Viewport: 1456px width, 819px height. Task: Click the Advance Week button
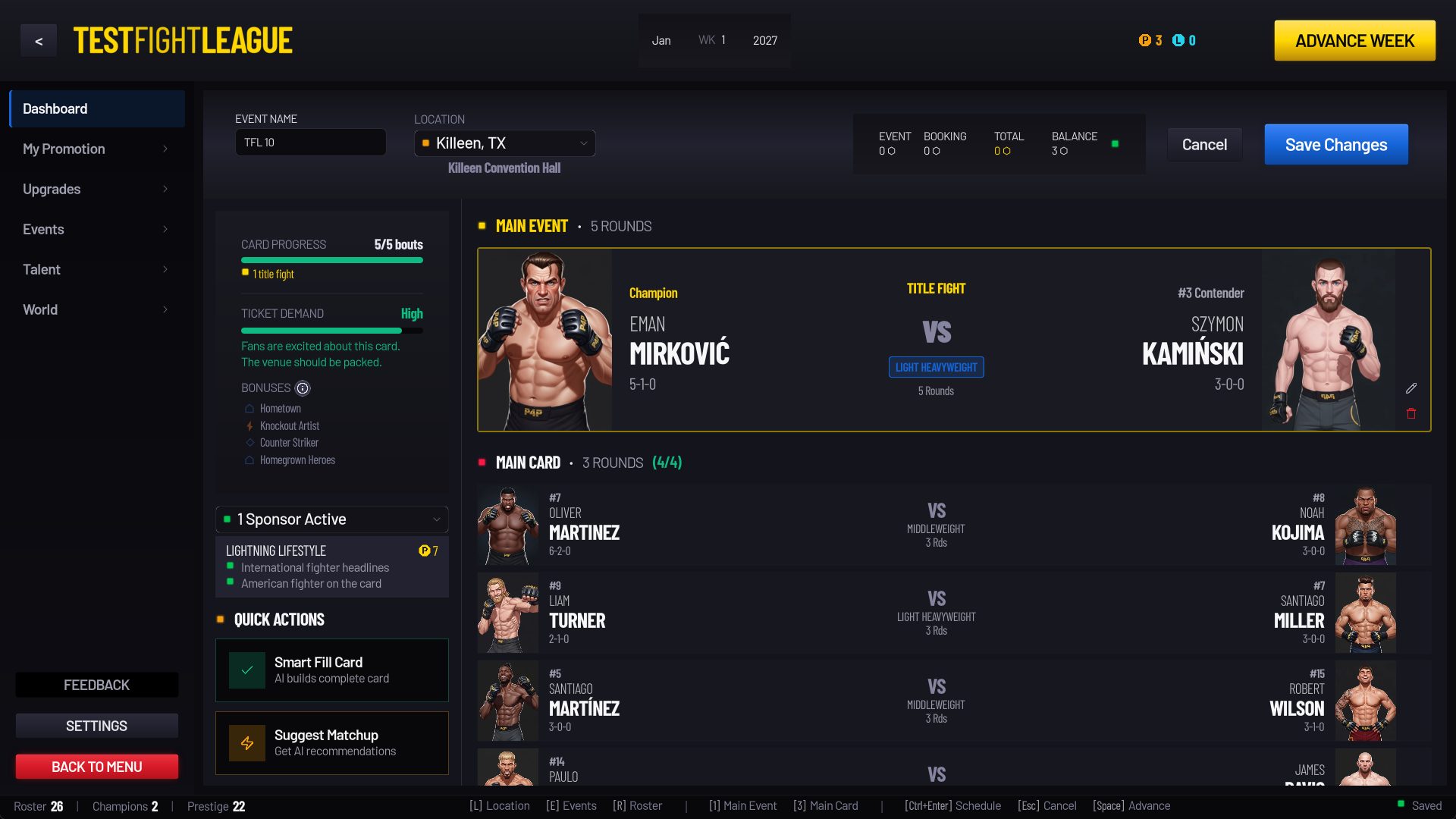click(x=1354, y=41)
